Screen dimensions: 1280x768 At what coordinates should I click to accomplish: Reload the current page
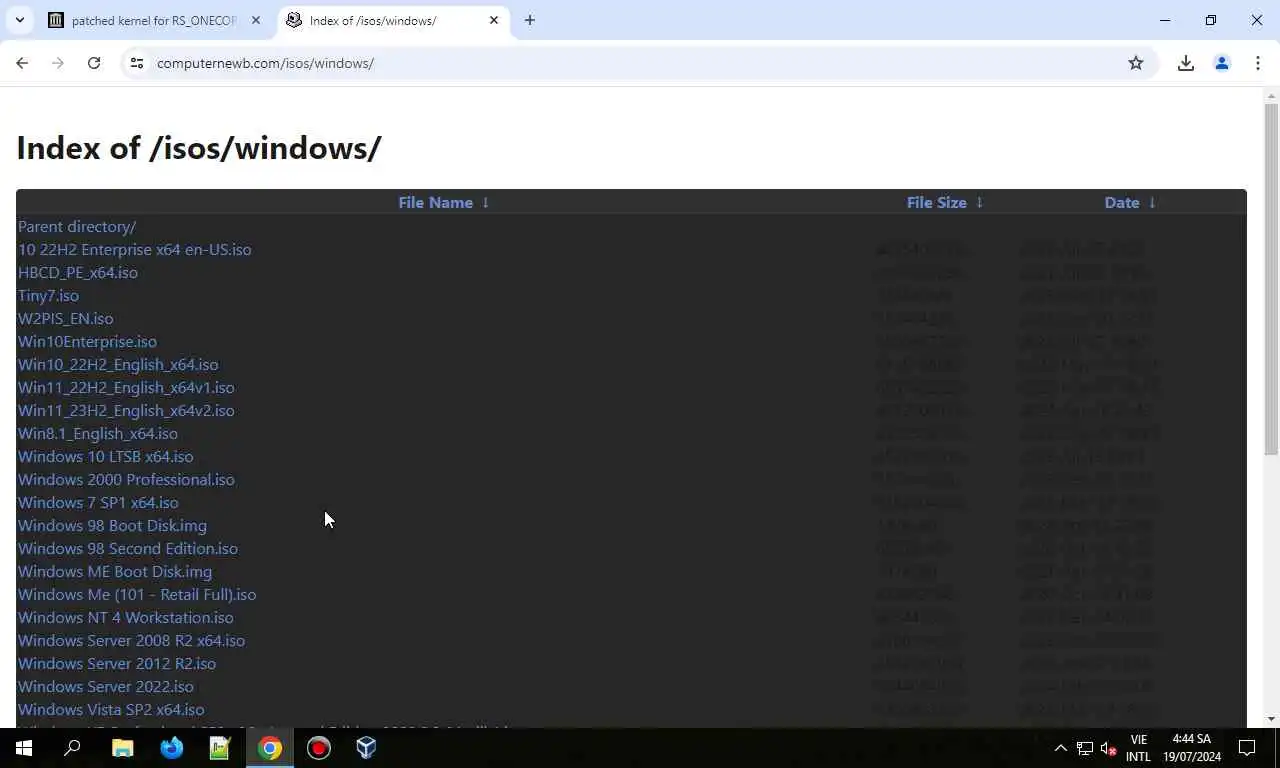(x=94, y=63)
